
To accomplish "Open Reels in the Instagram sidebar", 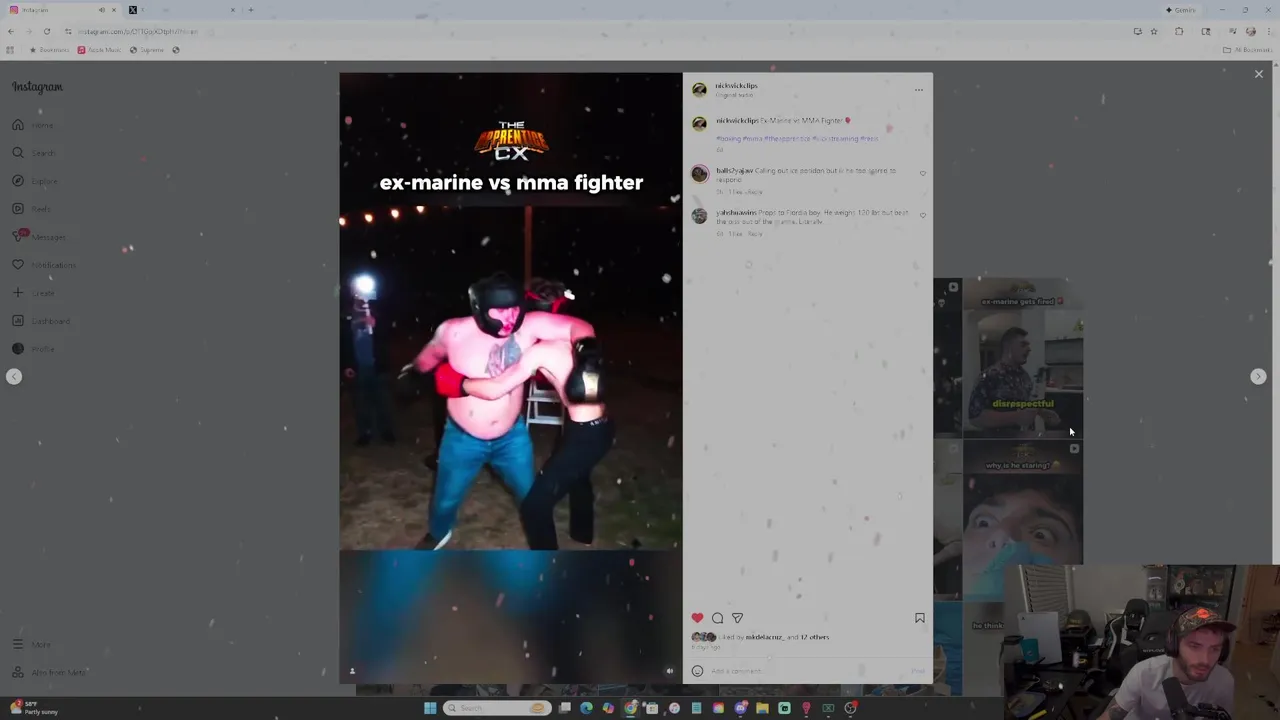I will [31, 209].
